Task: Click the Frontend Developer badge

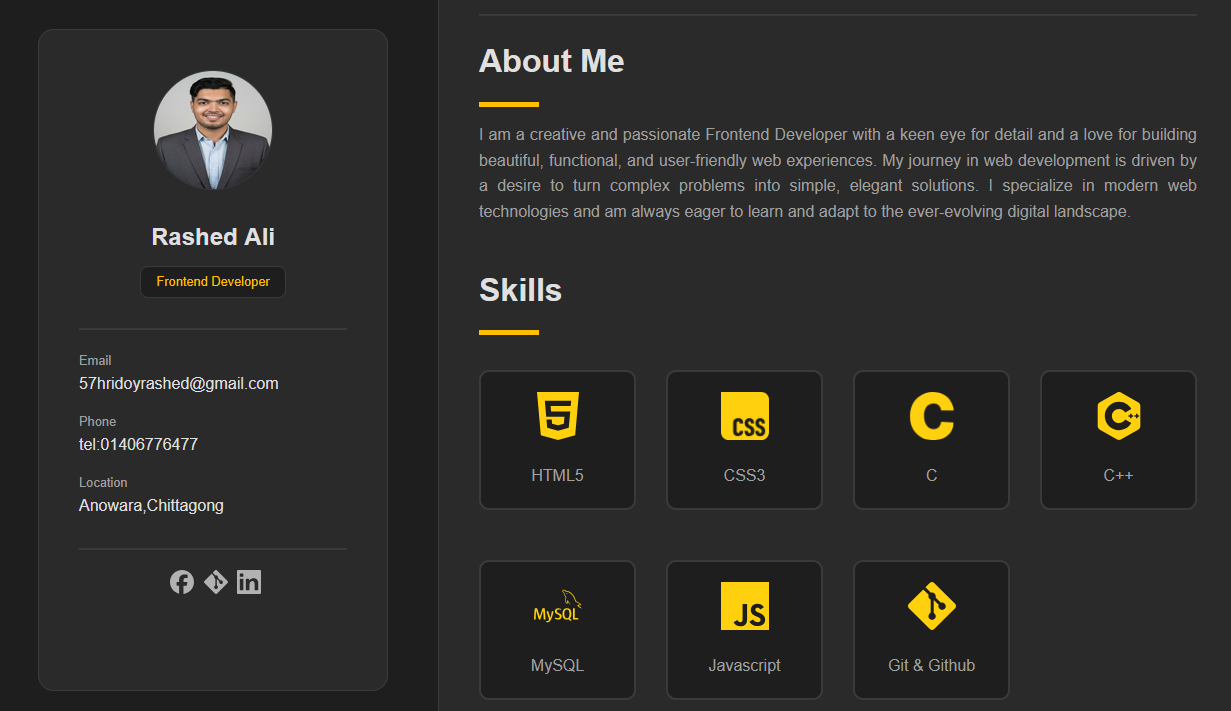Action: 213,282
